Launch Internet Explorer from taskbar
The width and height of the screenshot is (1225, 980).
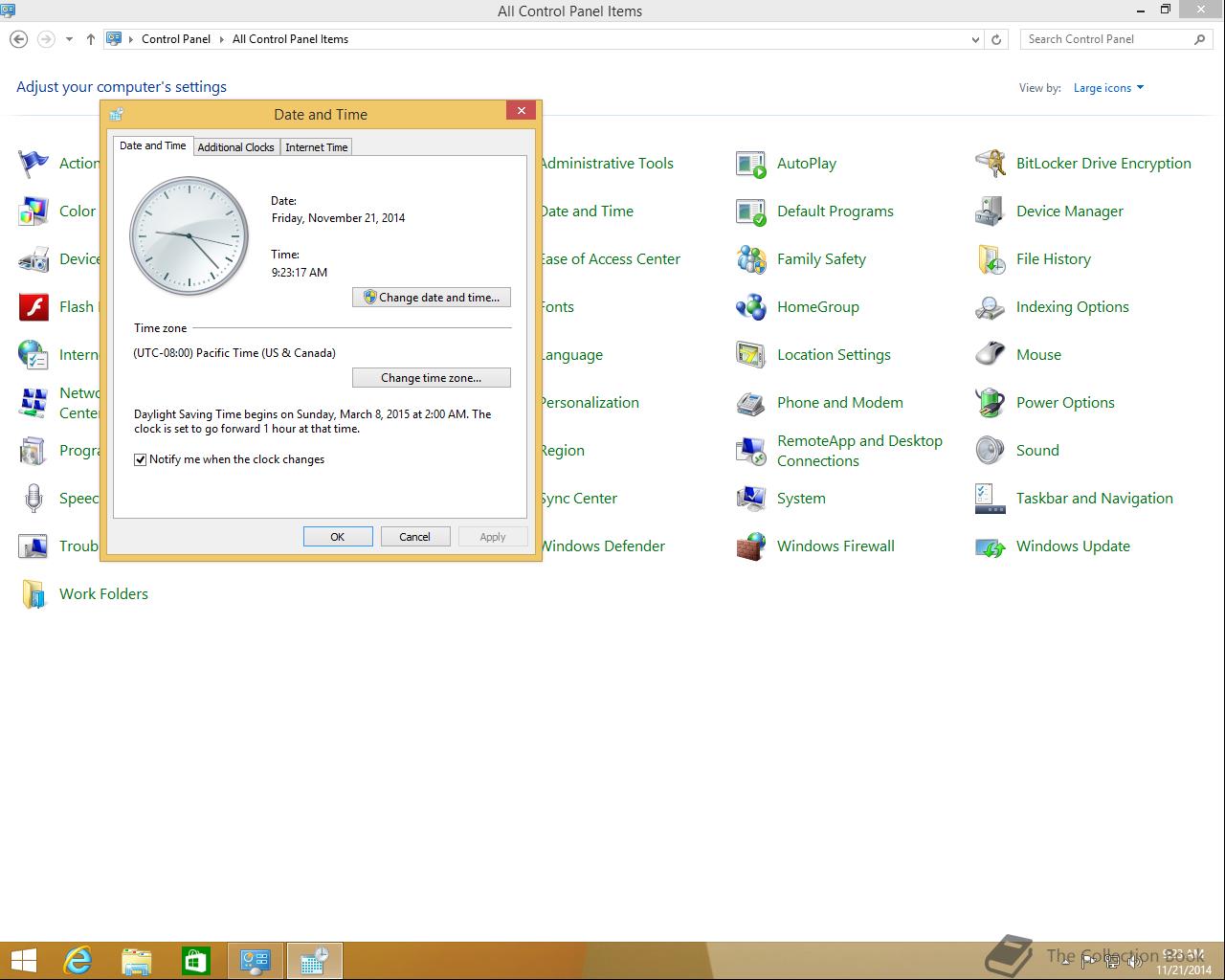click(x=78, y=961)
